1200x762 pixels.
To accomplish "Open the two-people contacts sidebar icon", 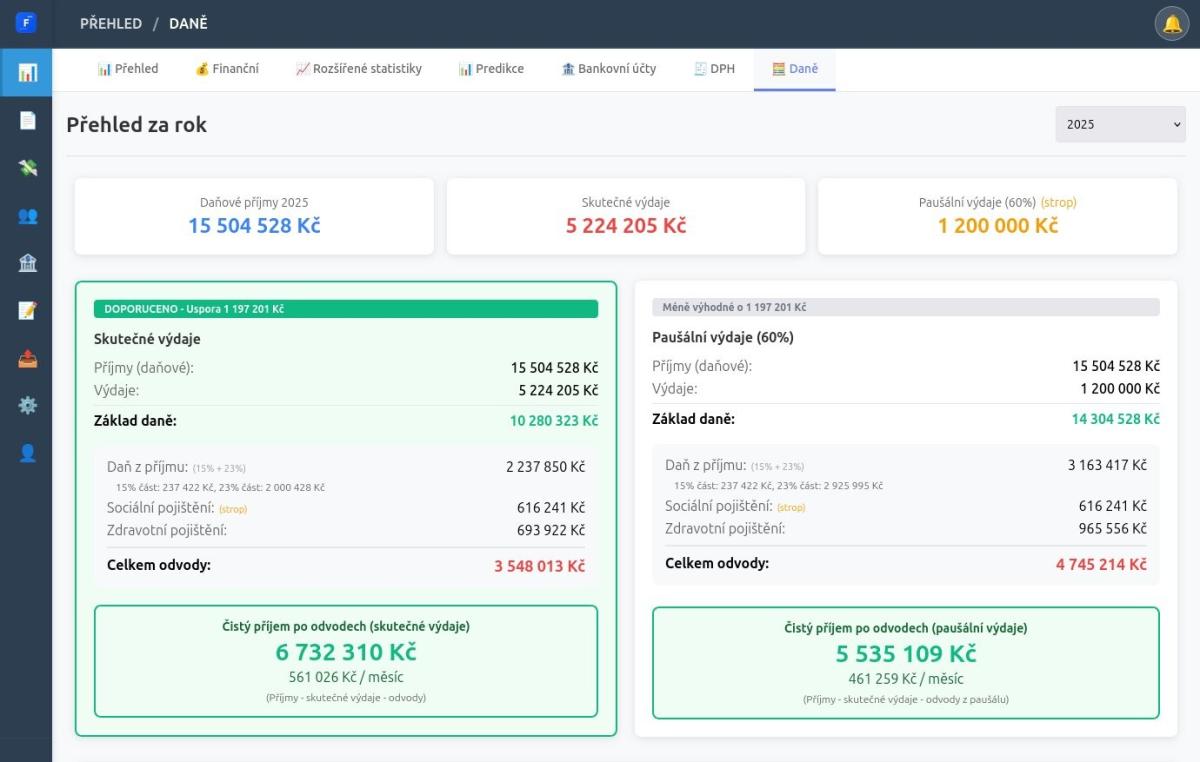I will 27,215.
